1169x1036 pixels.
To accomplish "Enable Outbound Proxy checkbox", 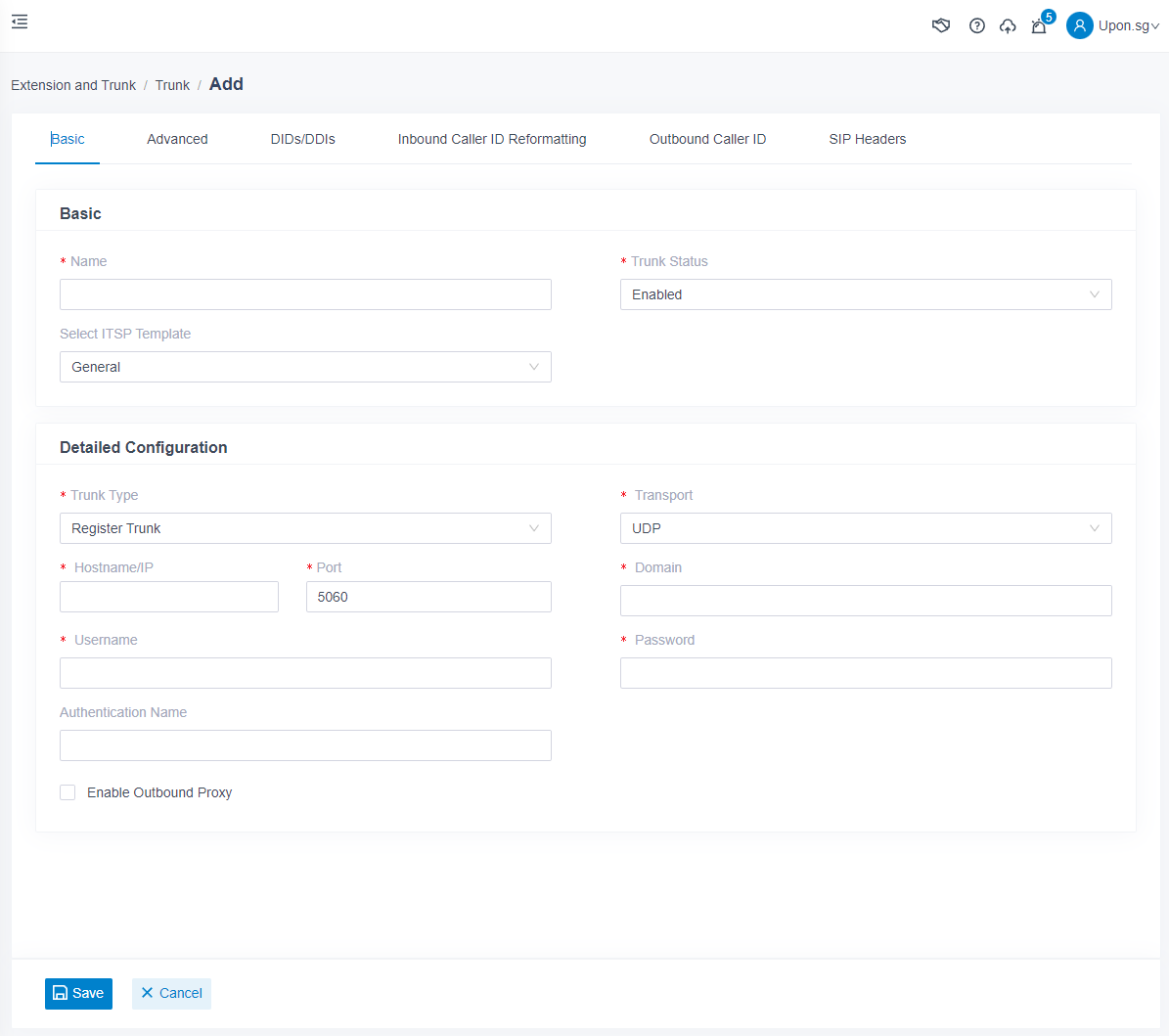I will point(67,792).
